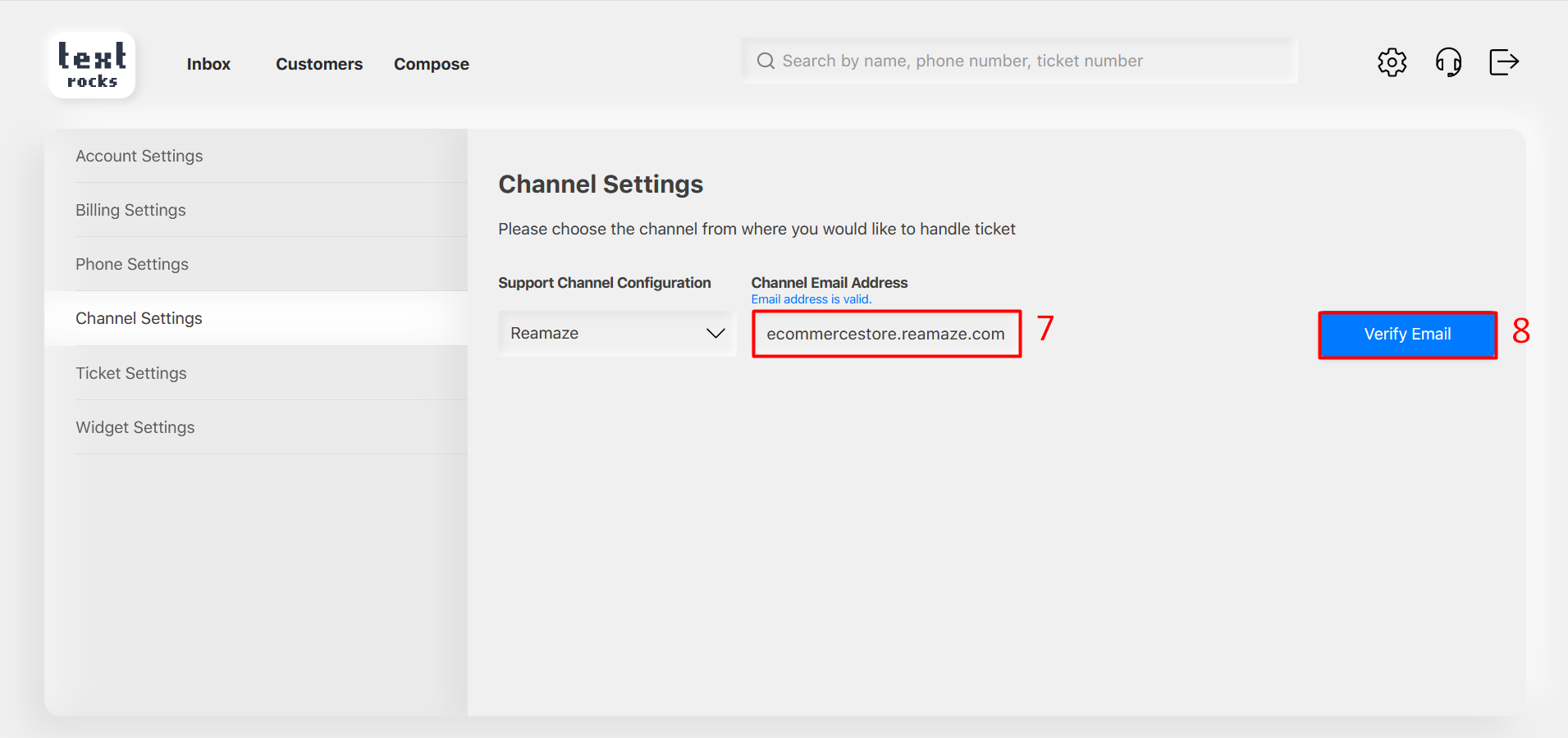Open the Inbox tab
This screenshot has width=1568, height=738.
click(x=208, y=64)
